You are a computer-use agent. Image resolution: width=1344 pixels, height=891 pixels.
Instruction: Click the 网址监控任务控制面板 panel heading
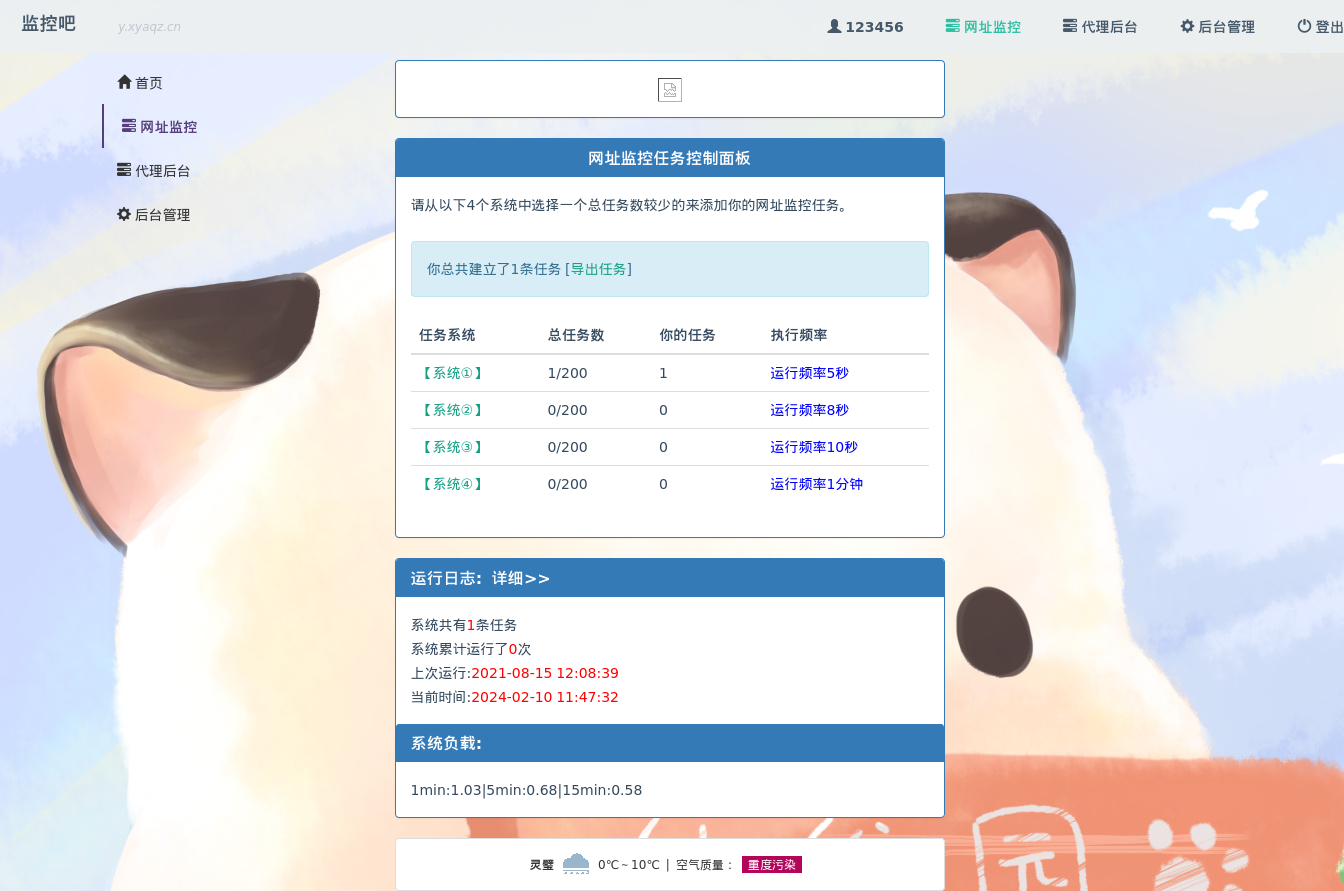(x=669, y=158)
